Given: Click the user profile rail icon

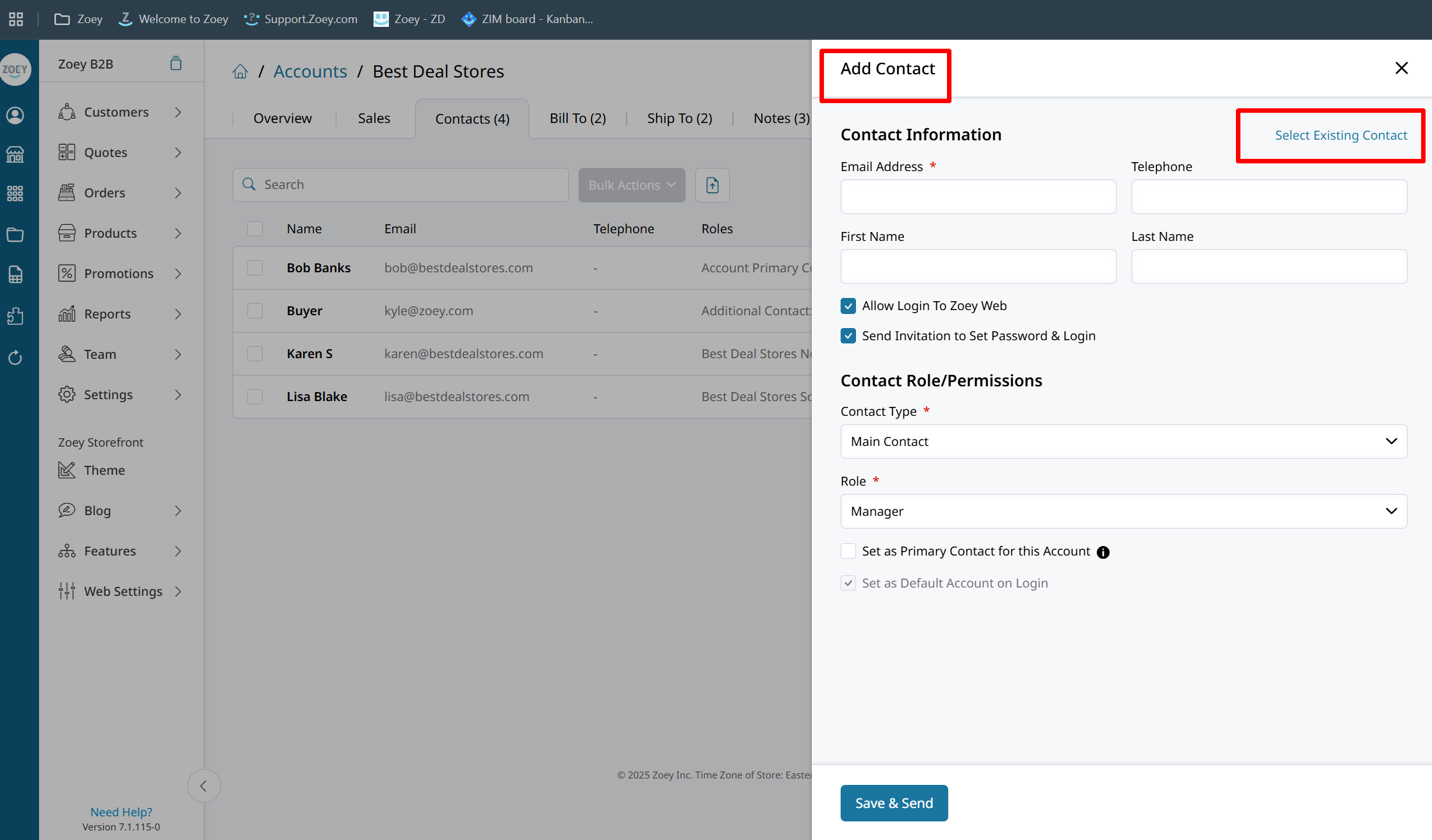Looking at the screenshot, I should coord(15,115).
